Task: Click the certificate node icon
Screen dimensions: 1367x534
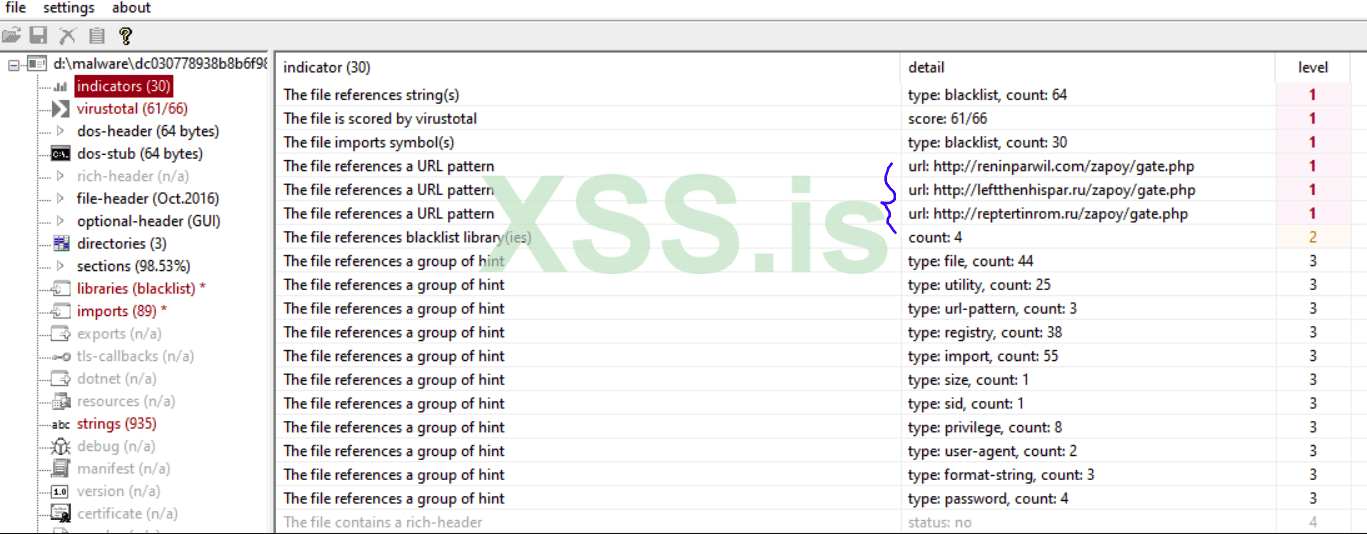Action: 60,514
